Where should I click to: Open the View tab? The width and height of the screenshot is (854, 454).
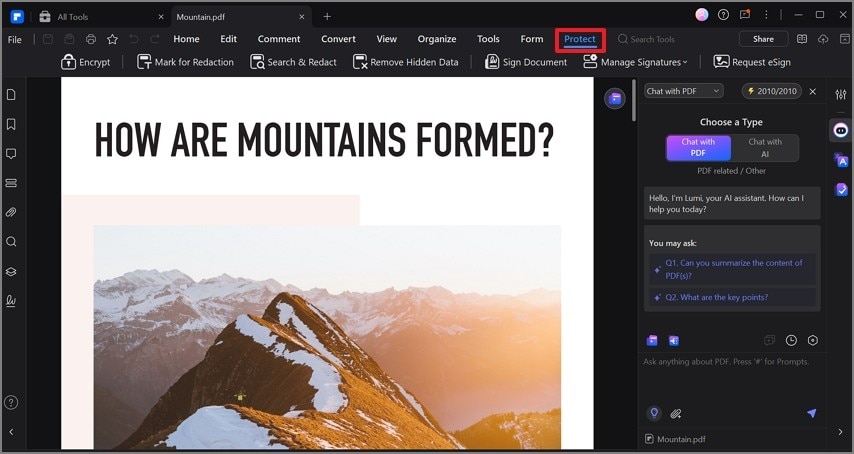click(x=387, y=39)
